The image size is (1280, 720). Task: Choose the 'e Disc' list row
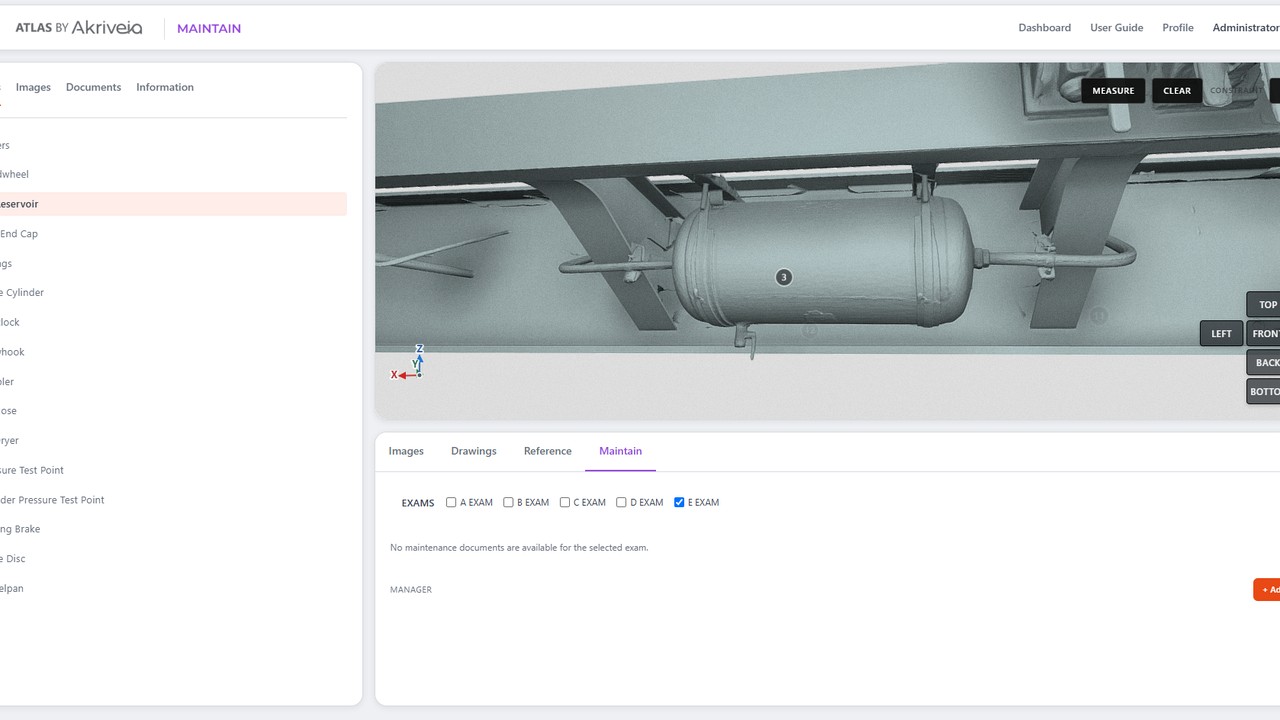coord(173,559)
